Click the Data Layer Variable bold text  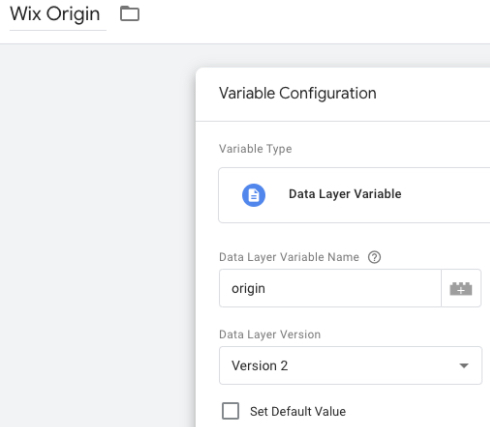point(345,194)
